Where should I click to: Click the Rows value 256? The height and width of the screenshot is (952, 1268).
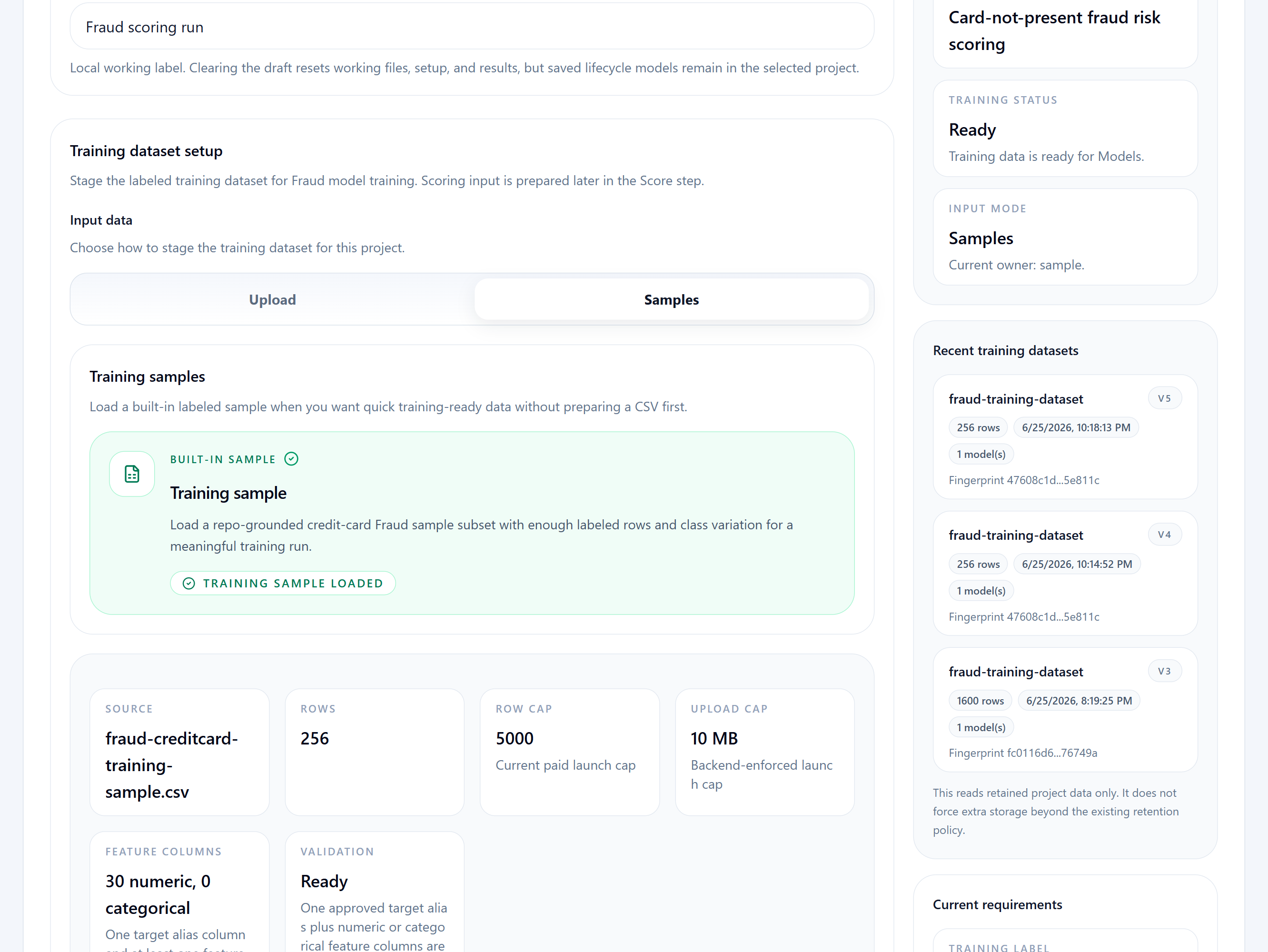pyautogui.click(x=315, y=738)
